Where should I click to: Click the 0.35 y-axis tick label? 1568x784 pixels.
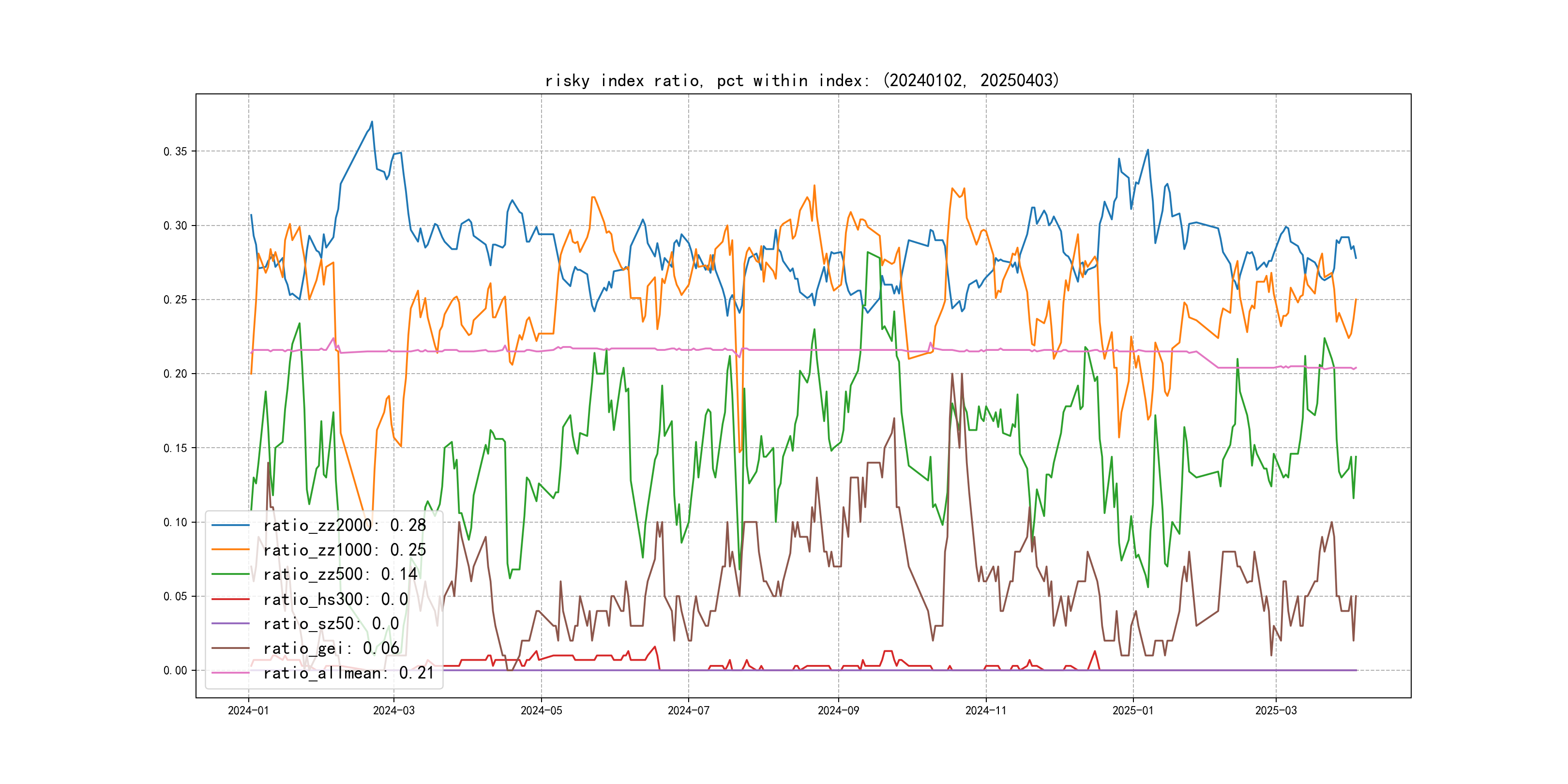point(175,151)
